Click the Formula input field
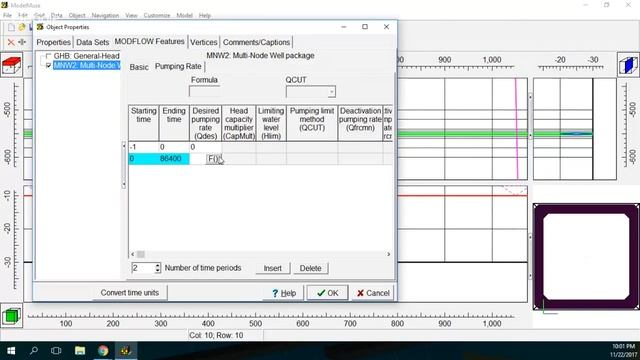Viewport: 640px width, 360px height. click(204, 91)
